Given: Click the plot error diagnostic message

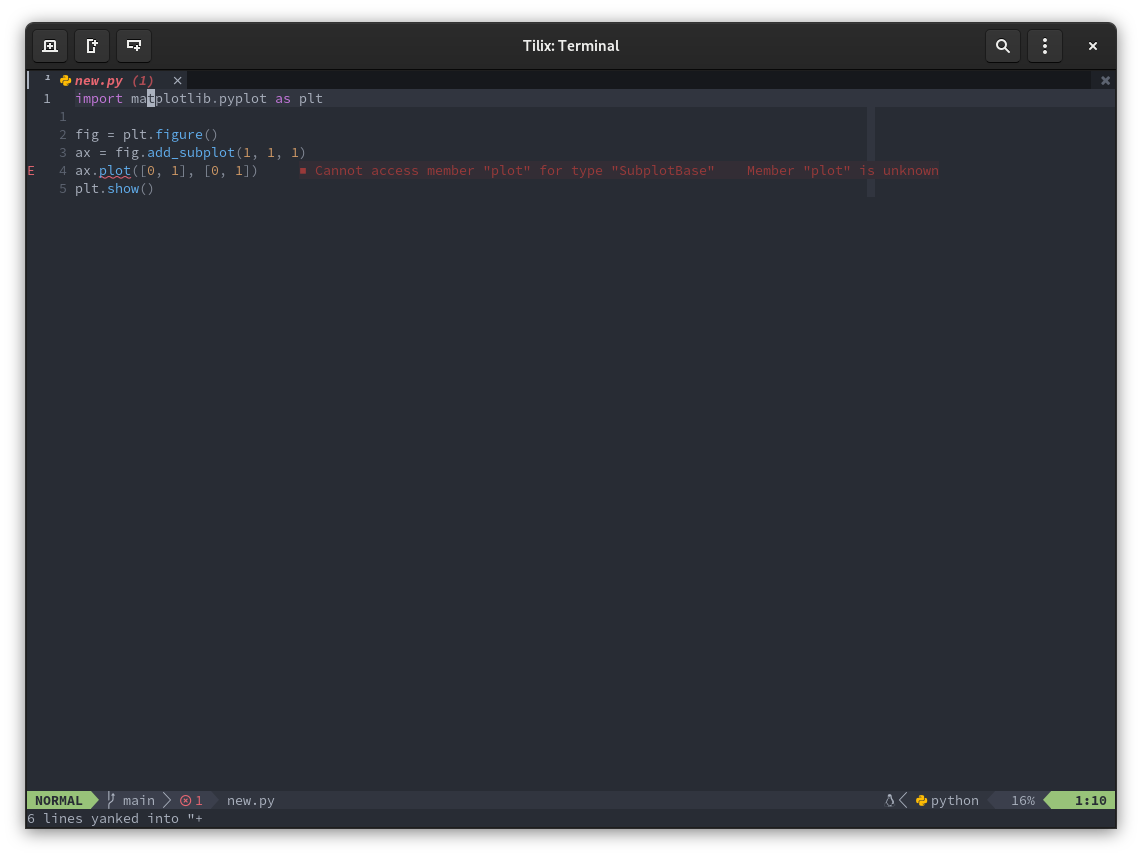Looking at the screenshot, I should point(500,170).
